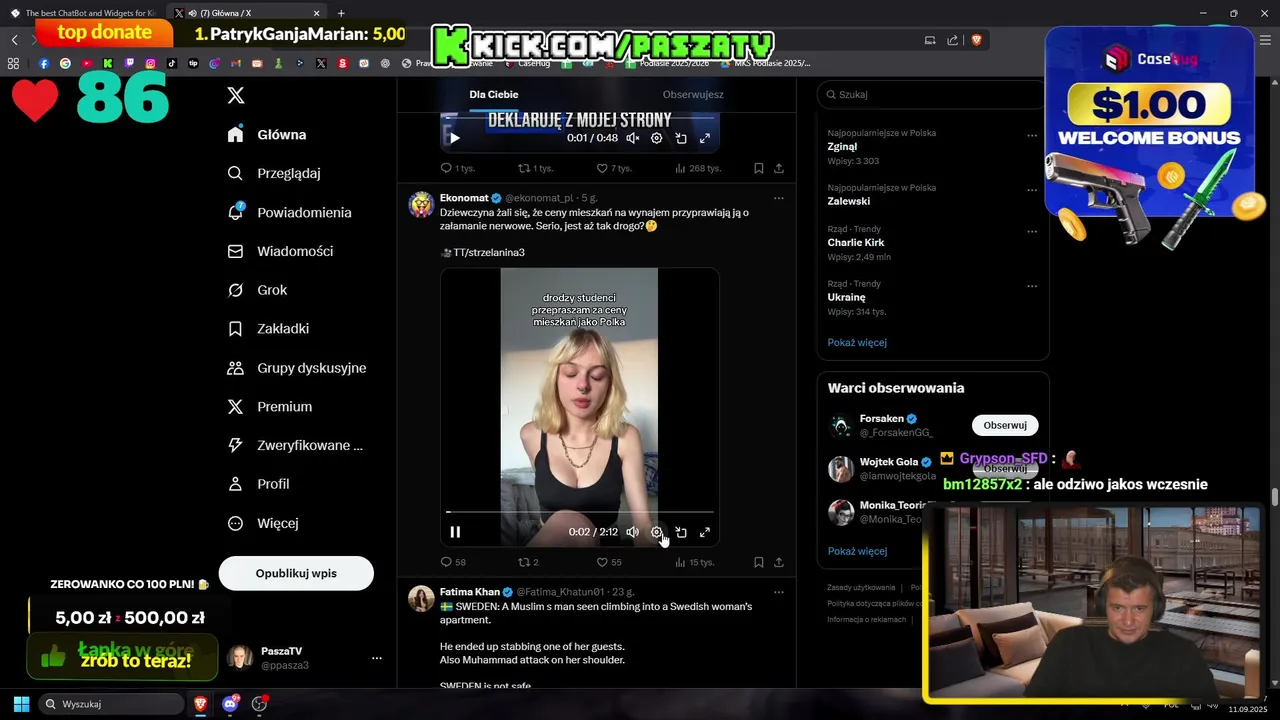
Task: Switch to The best ChatBot and Widgets tab
Action: [83, 13]
